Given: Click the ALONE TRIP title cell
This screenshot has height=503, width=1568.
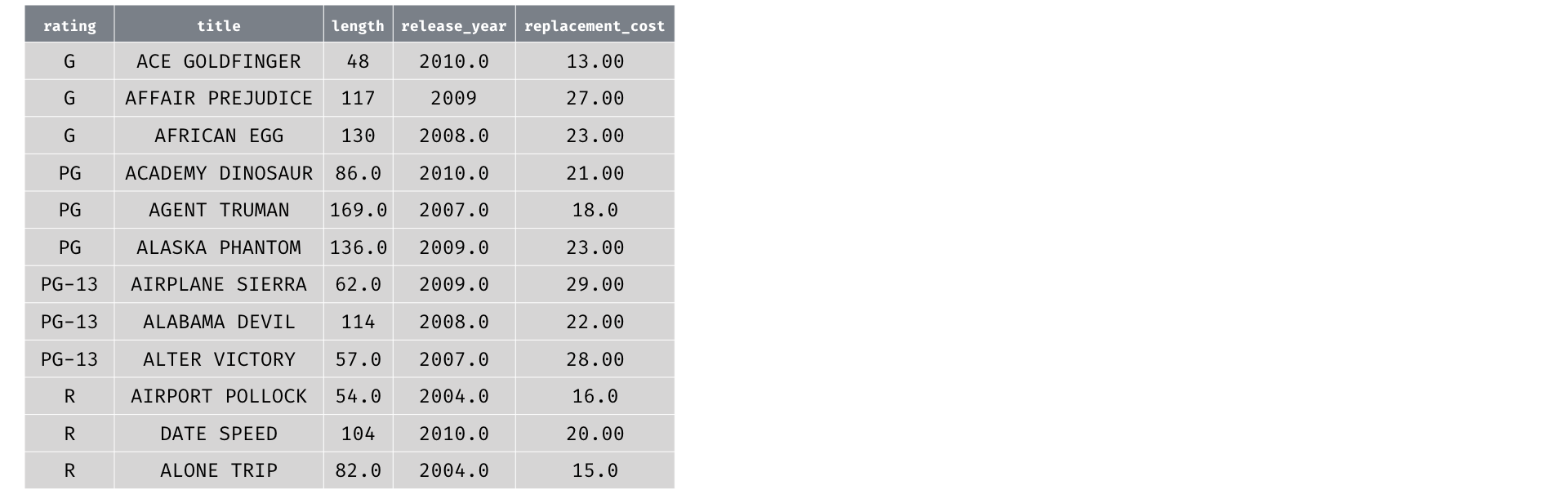Looking at the screenshot, I should coord(219,470).
